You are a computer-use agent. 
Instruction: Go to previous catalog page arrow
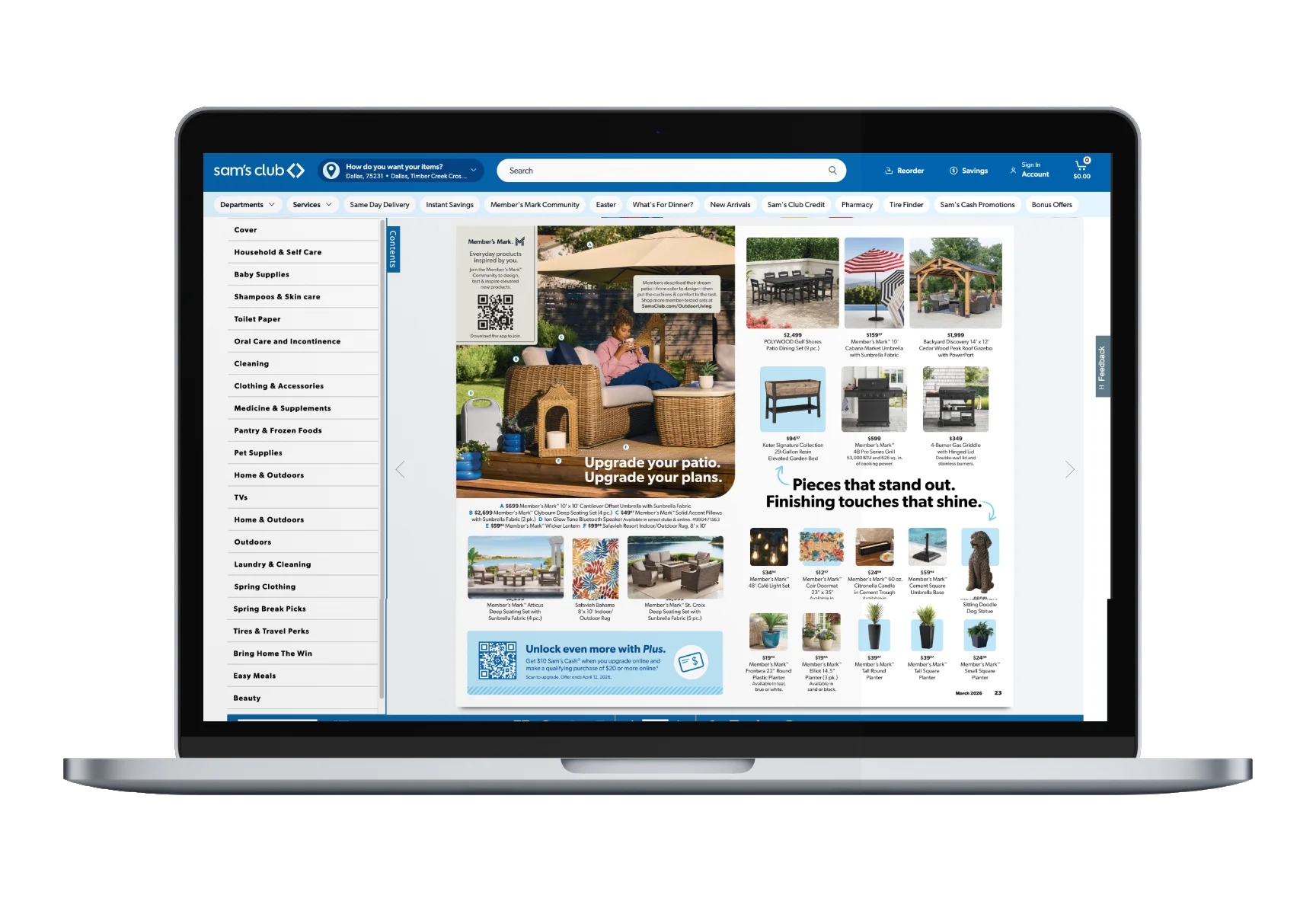[x=401, y=469]
